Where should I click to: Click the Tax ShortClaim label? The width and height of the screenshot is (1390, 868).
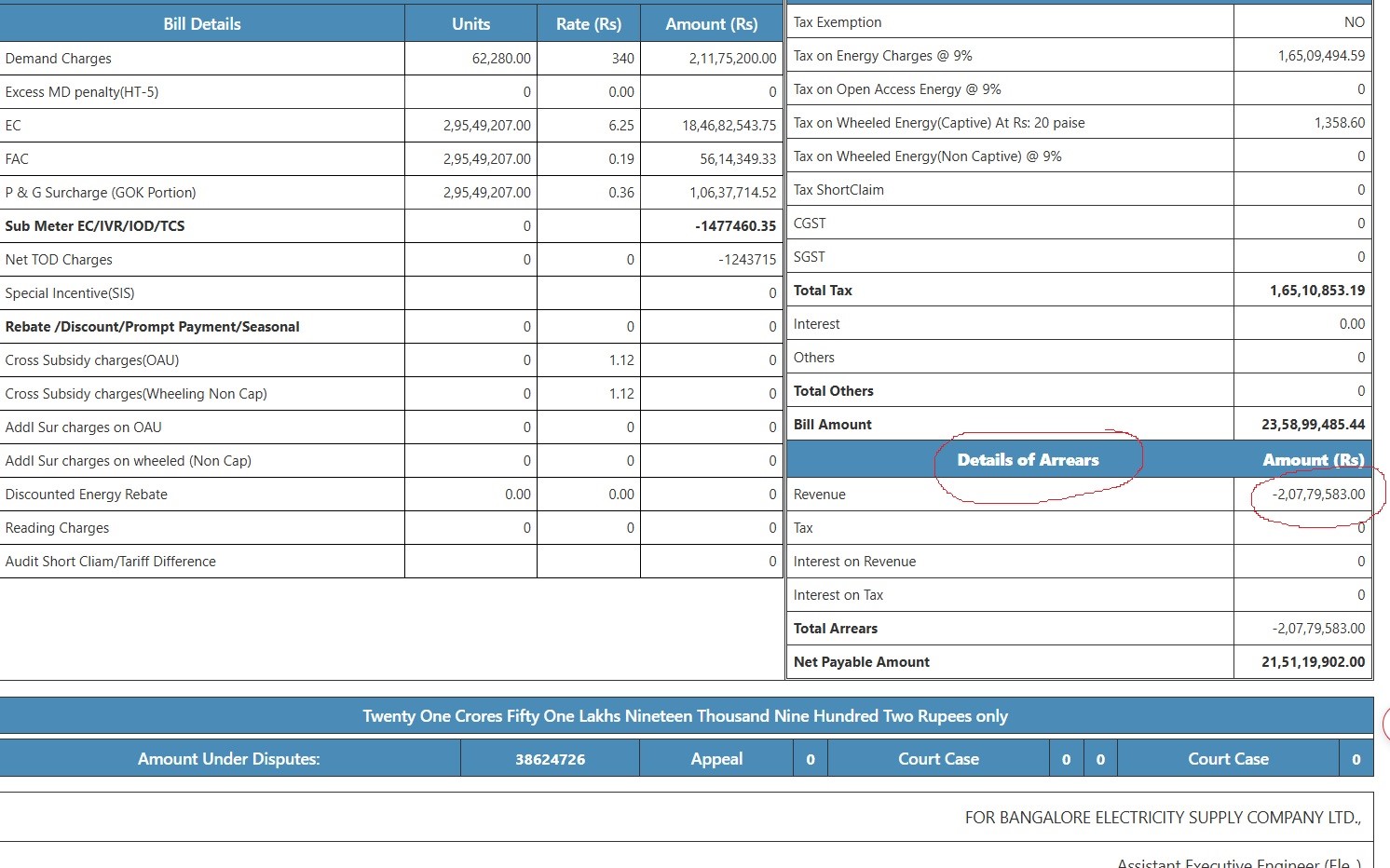pyautogui.click(x=838, y=190)
